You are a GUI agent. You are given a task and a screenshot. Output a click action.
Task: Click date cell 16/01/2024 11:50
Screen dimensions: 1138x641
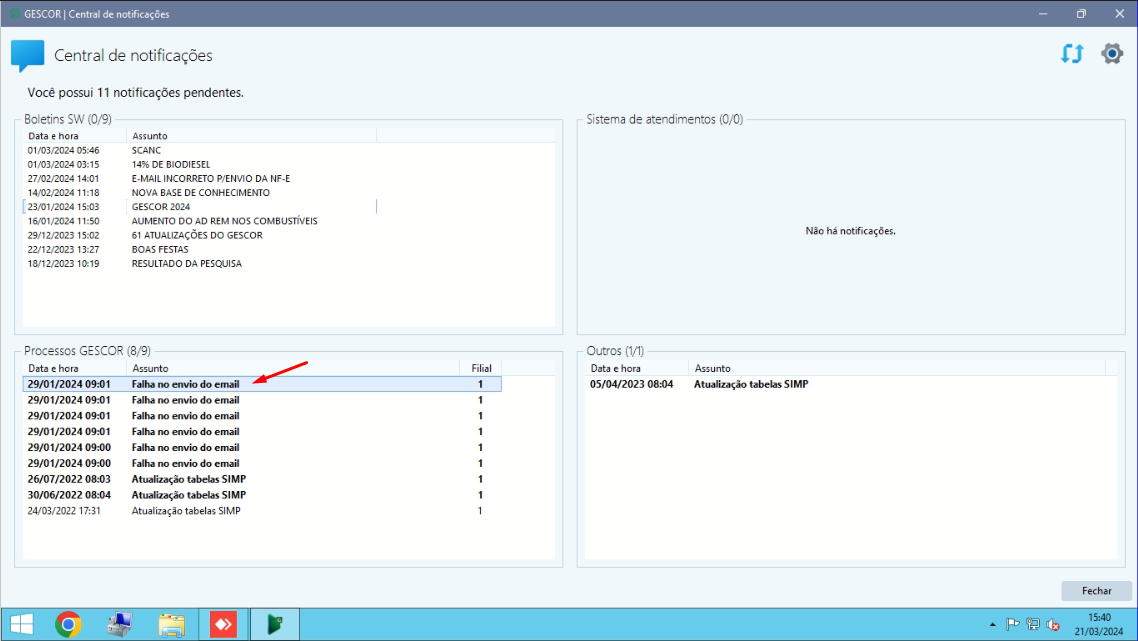pyautogui.click(x=64, y=221)
